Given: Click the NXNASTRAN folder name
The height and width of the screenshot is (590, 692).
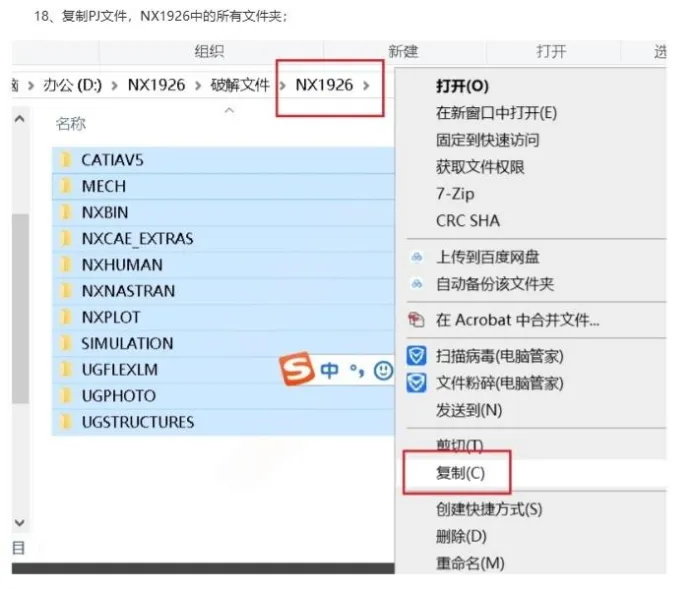Looking at the screenshot, I should [x=128, y=291].
